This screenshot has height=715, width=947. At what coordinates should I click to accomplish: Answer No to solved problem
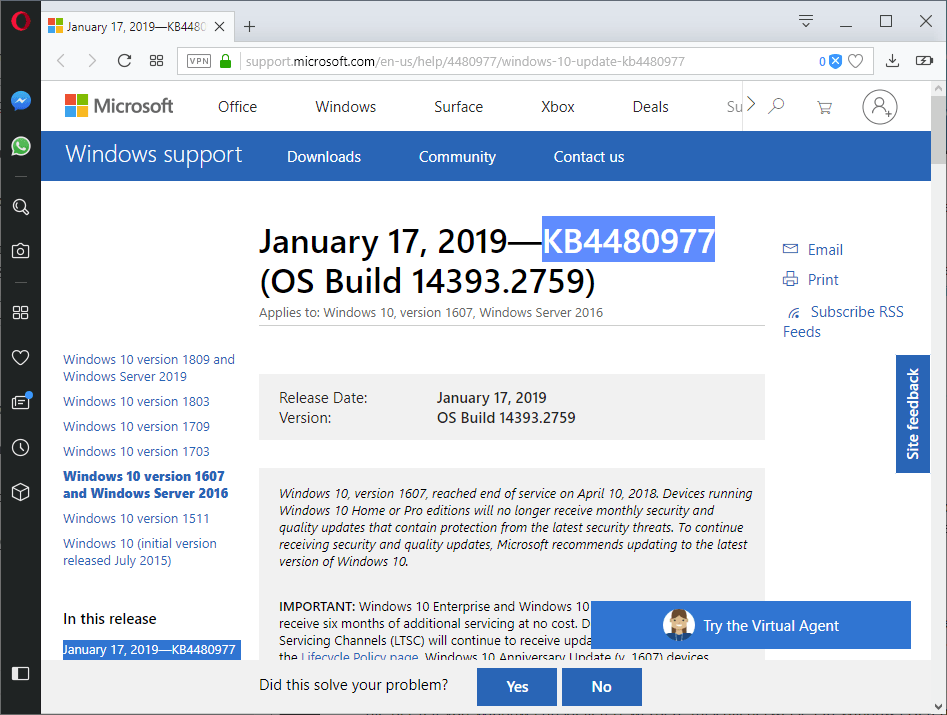click(x=602, y=687)
